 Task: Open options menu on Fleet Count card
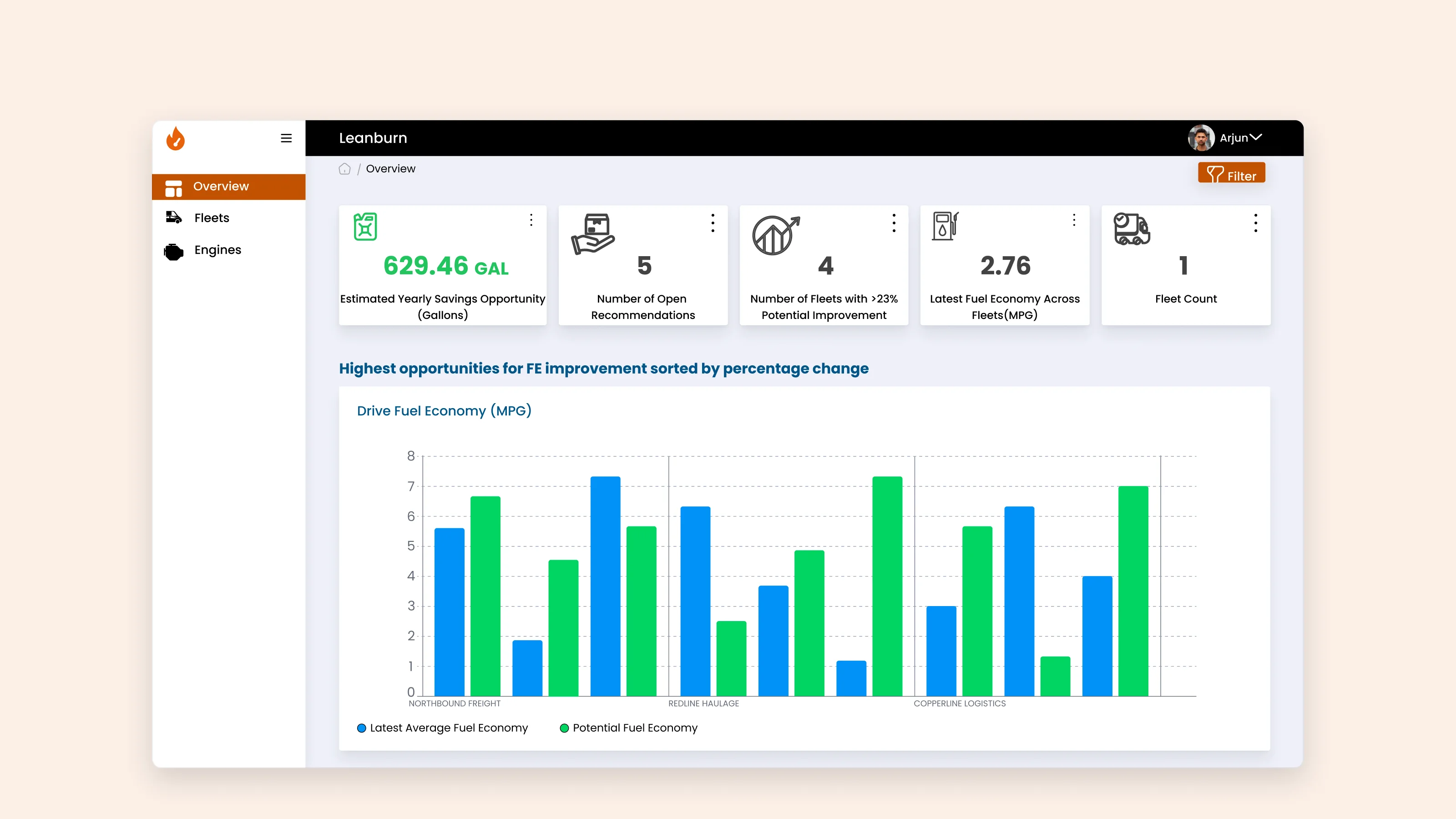coord(1255,222)
